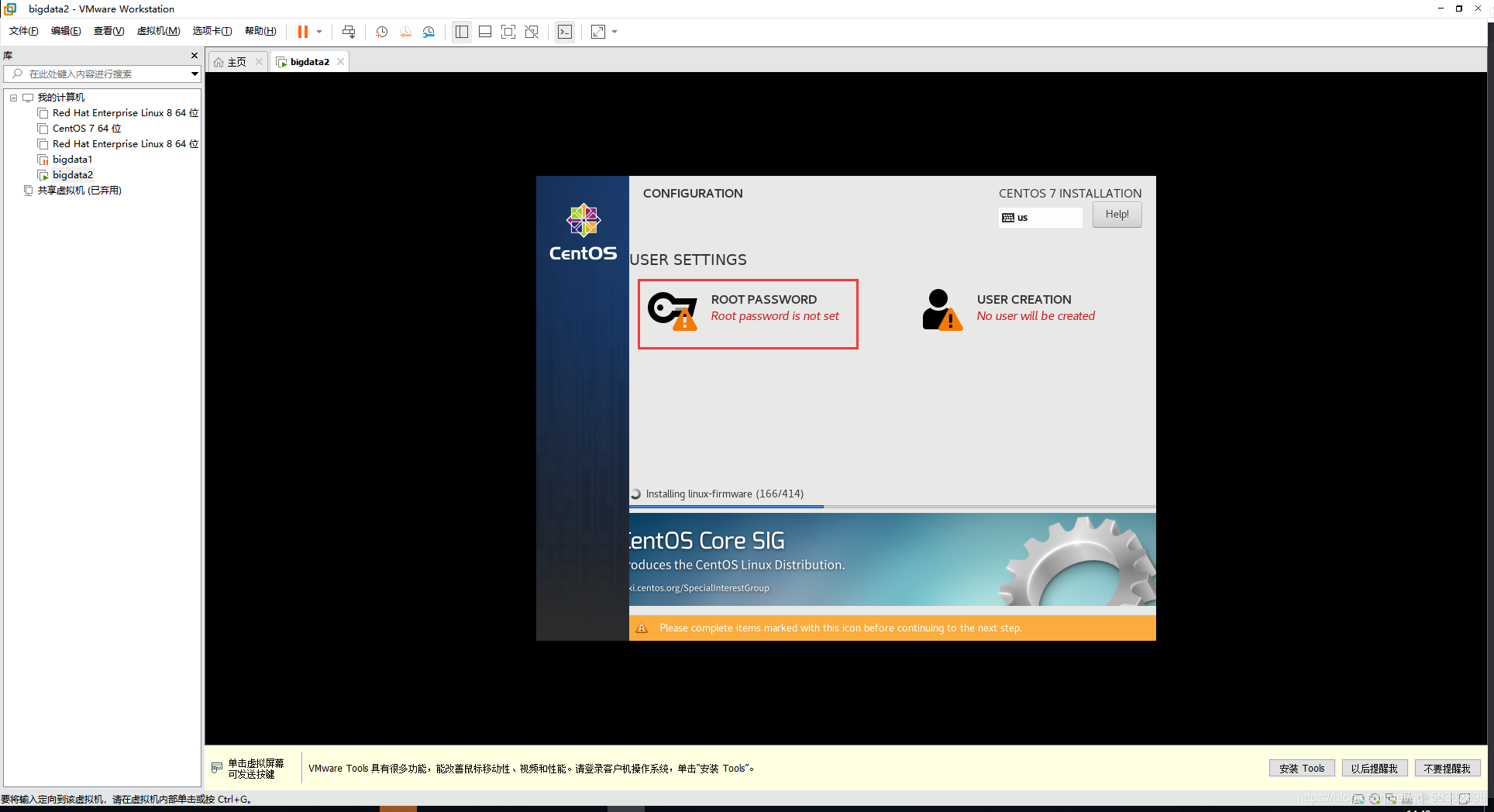The height and width of the screenshot is (812, 1494).
Task: Open the 帮助(H) menu
Action: [260, 31]
